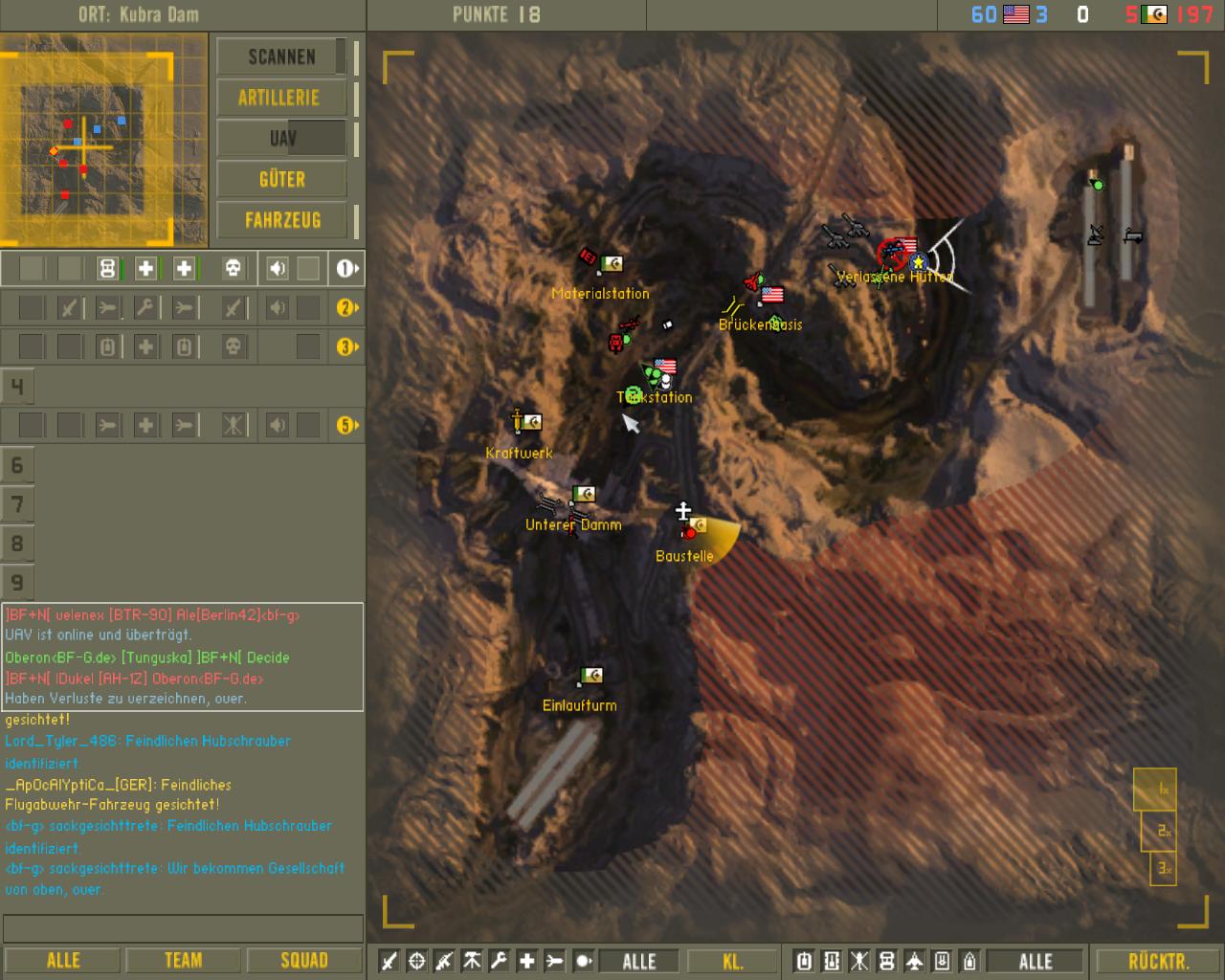Switch chat channel to TEAM
The image size is (1225, 980).
pos(184,961)
